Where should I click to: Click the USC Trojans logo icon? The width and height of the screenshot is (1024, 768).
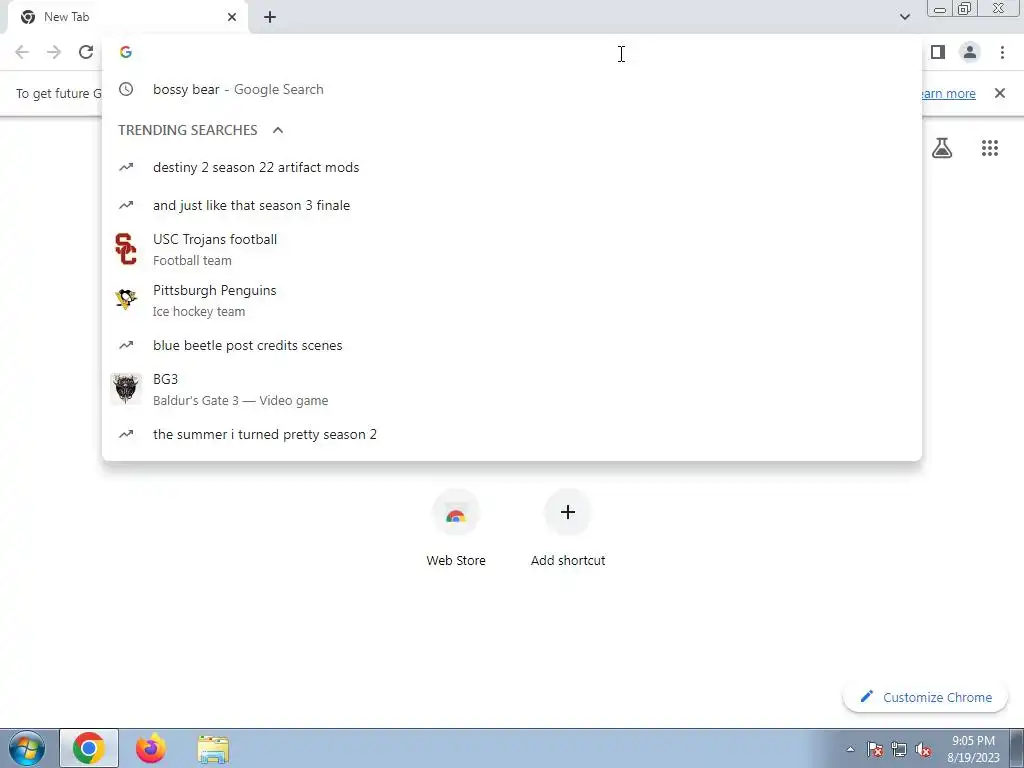click(126, 249)
